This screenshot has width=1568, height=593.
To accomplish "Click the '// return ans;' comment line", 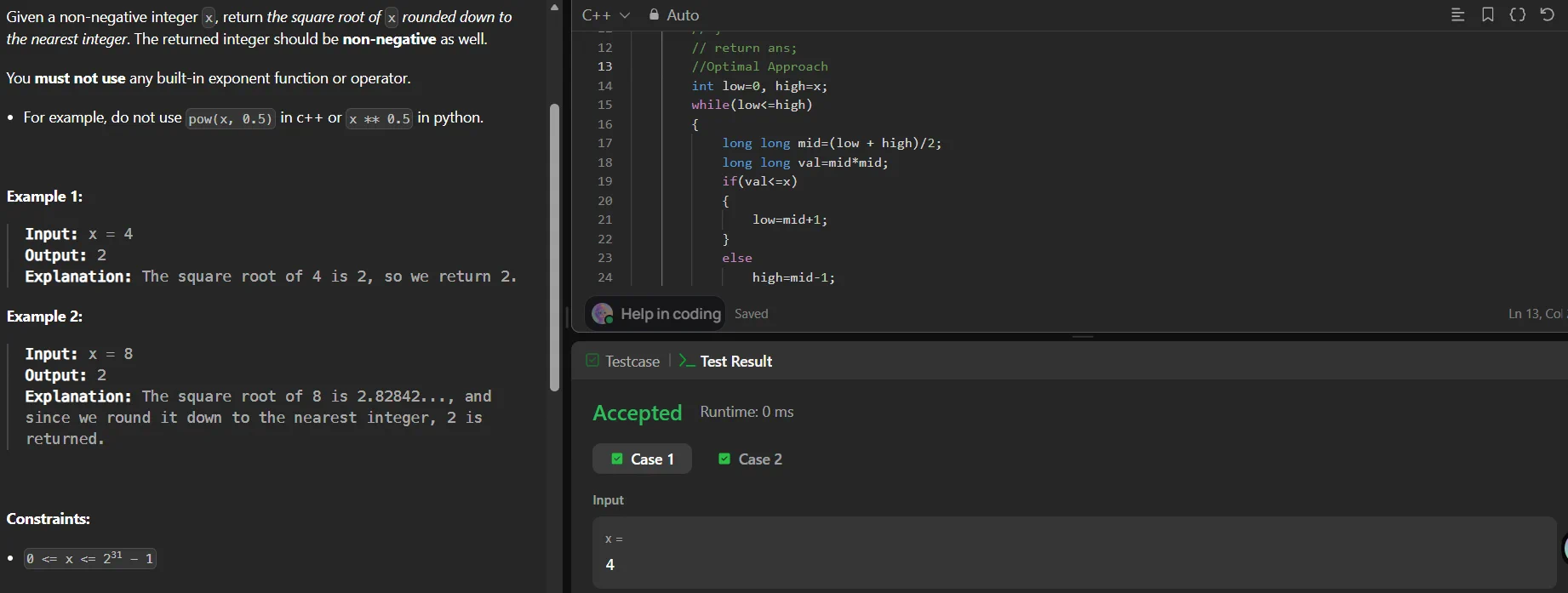I will [x=744, y=48].
